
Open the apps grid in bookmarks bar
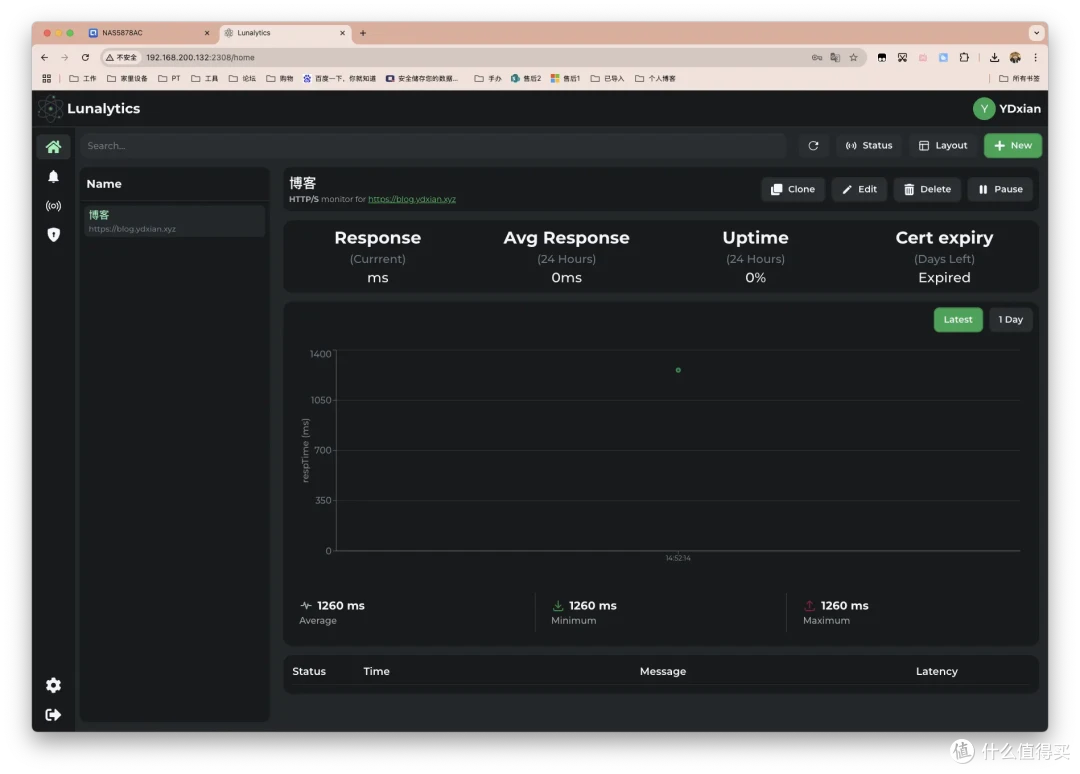47,79
